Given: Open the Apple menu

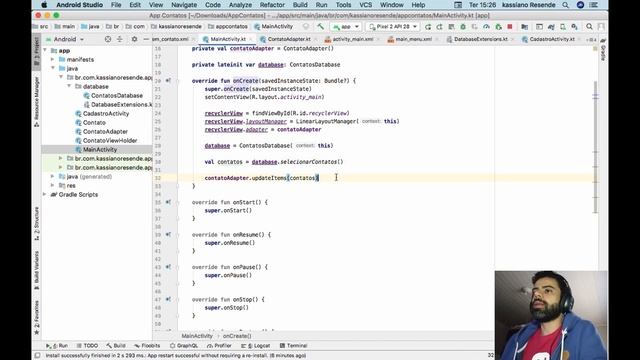Looking at the screenshot, I should [x=44, y=5].
